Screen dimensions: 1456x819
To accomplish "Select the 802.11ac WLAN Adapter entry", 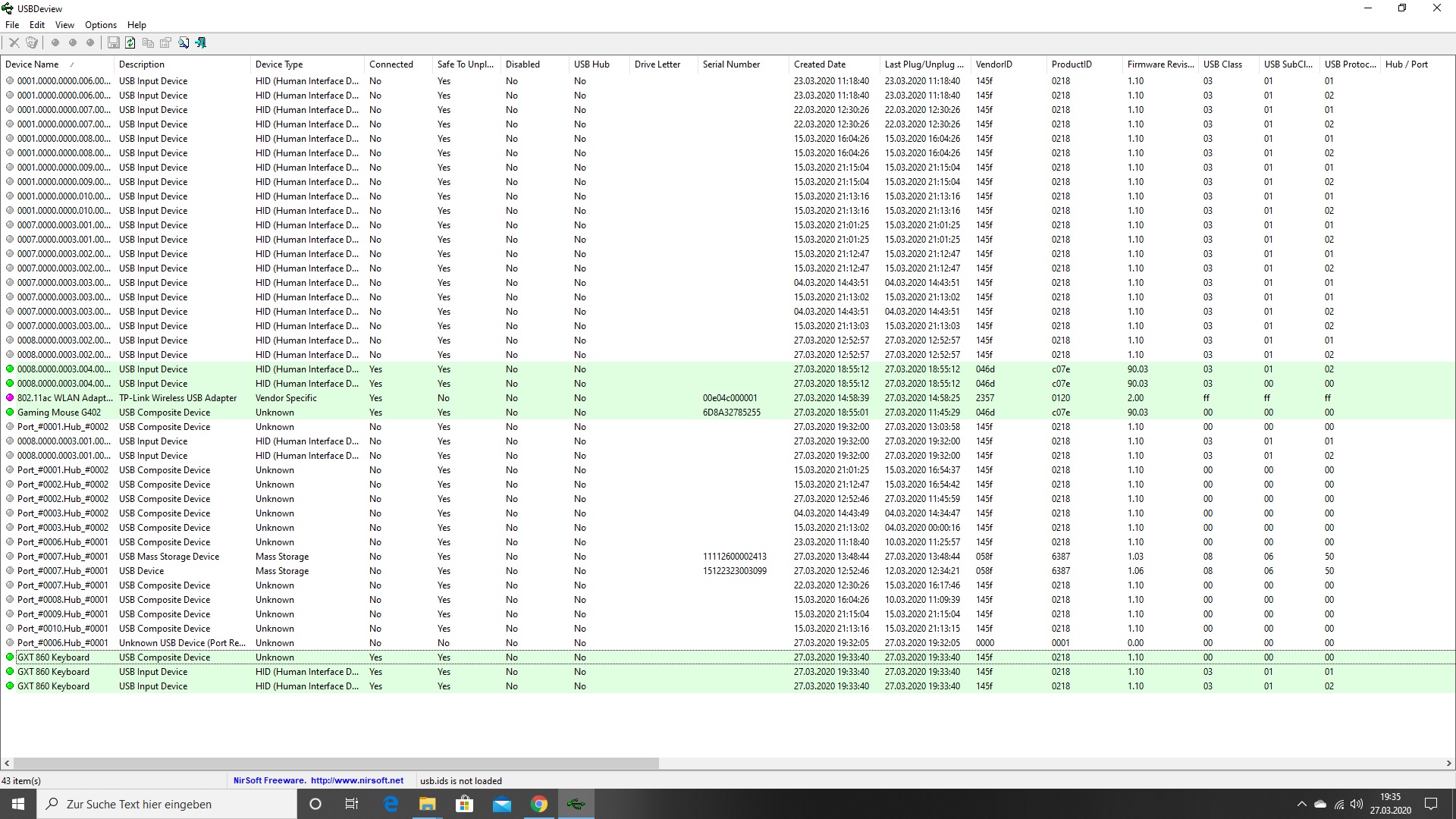I will [64, 398].
